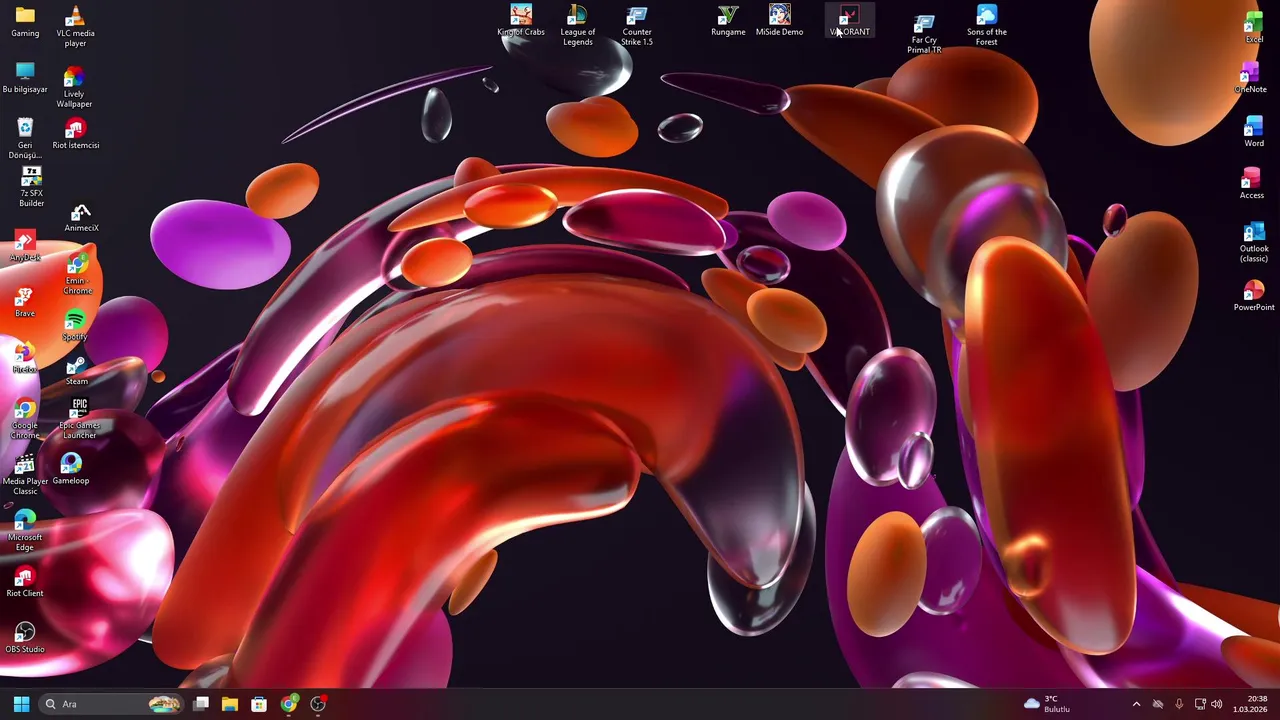Image resolution: width=1280 pixels, height=720 pixels.
Task: Select the AnimeciX shortcut
Action: click(x=81, y=218)
